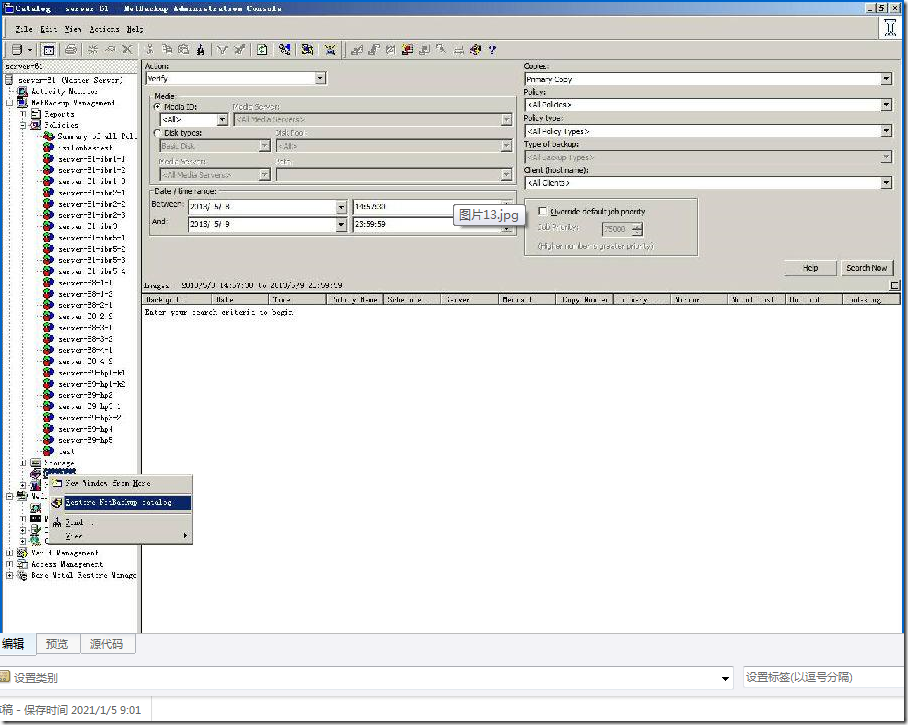Enable Override default job priority checkbox
Image resolution: width=908 pixels, height=725 pixels.
[542, 211]
